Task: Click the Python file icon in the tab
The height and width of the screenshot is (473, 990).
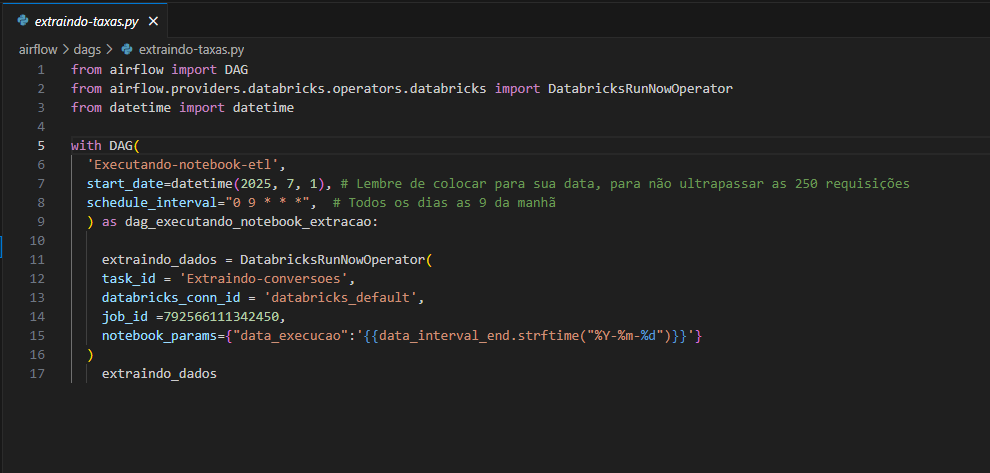Action: click(23, 21)
